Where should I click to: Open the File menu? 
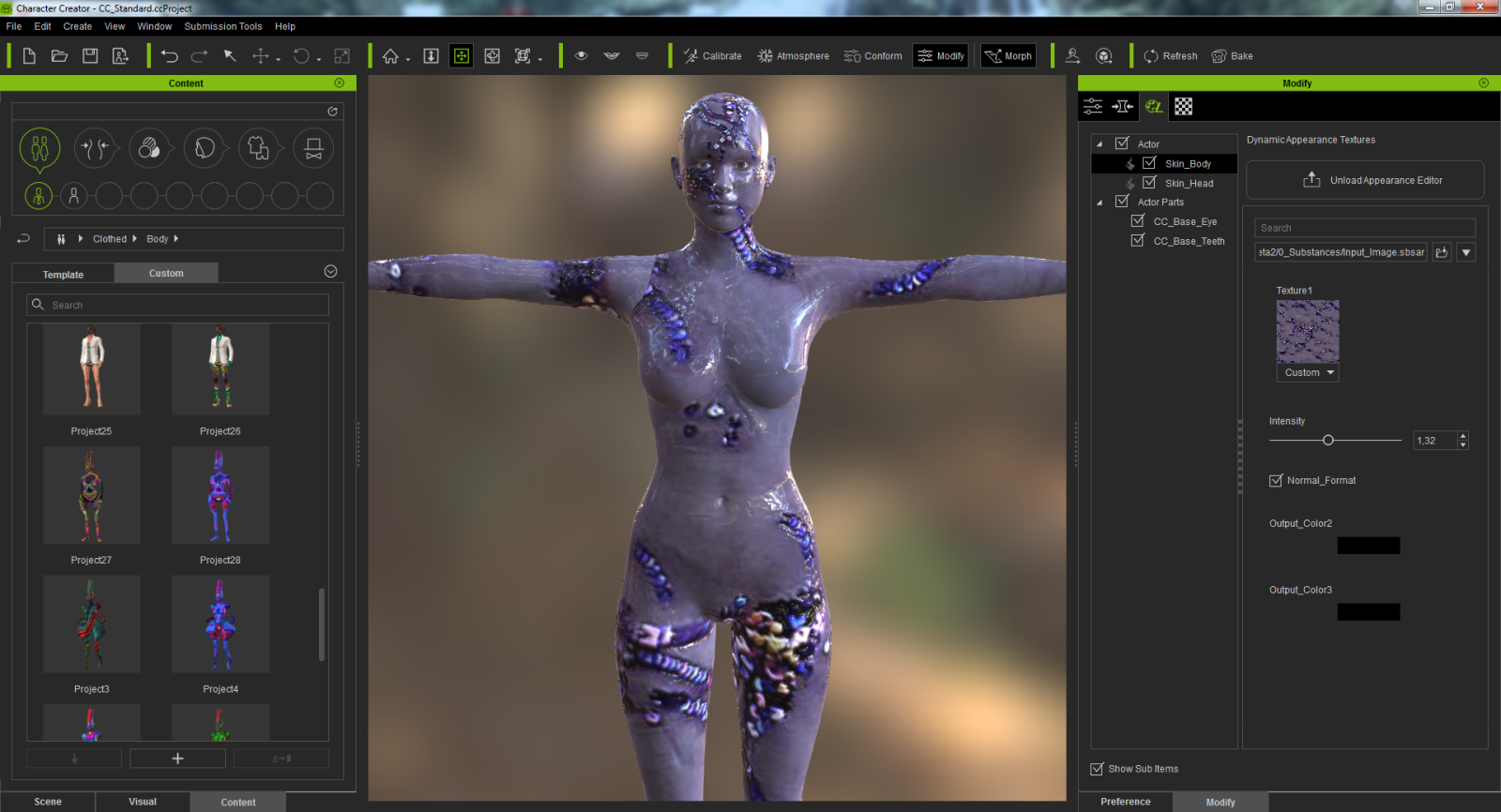[14, 26]
